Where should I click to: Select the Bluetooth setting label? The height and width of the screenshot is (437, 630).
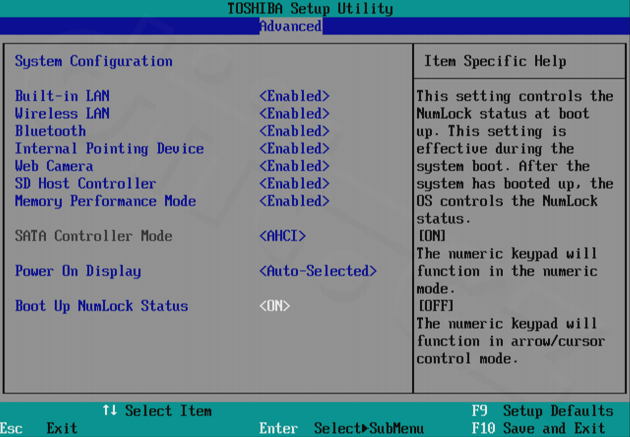(x=50, y=131)
